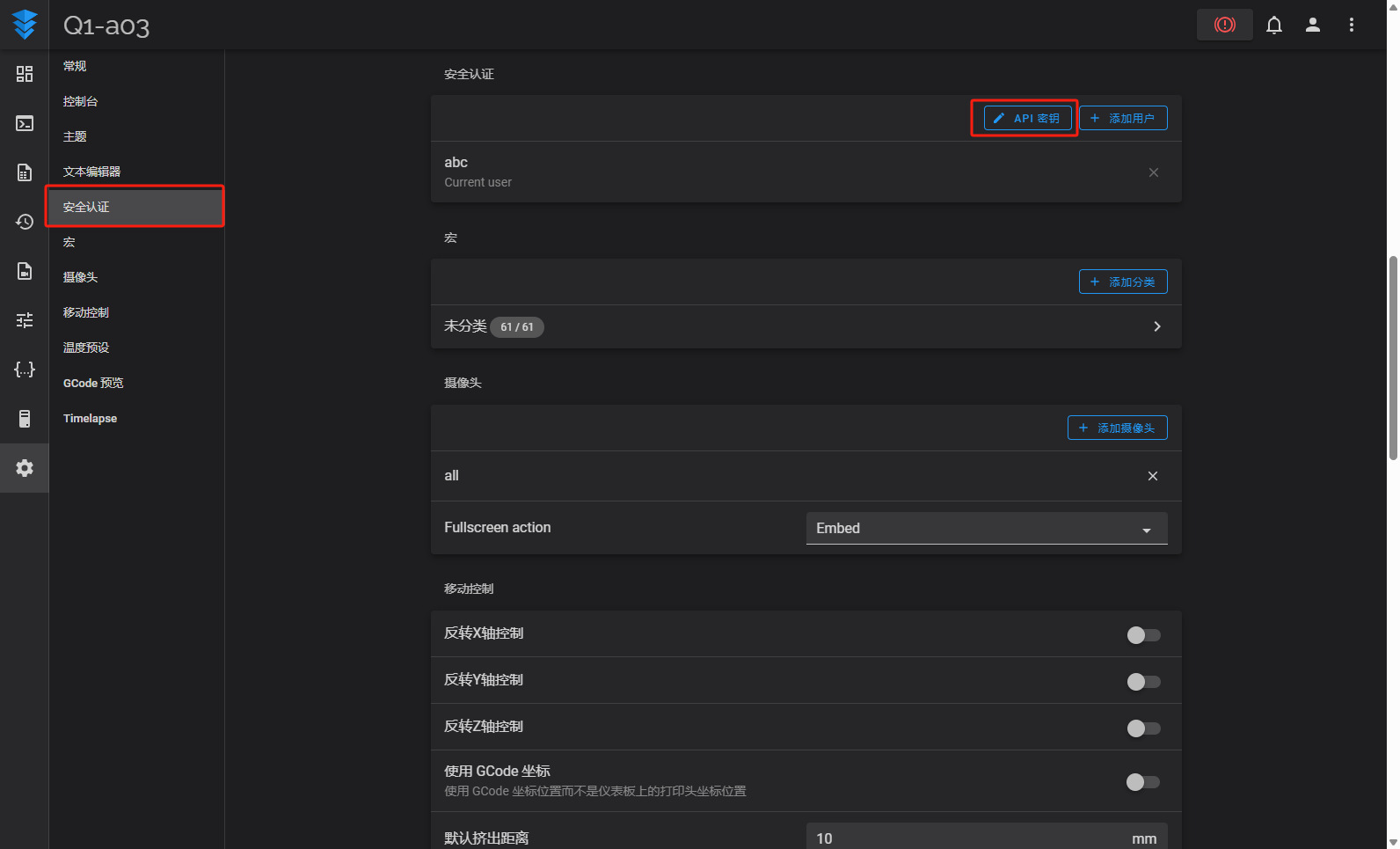Open the Fullscreen action Embed dropdown
The width and height of the screenshot is (1400, 849).
pyautogui.click(x=986, y=529)
